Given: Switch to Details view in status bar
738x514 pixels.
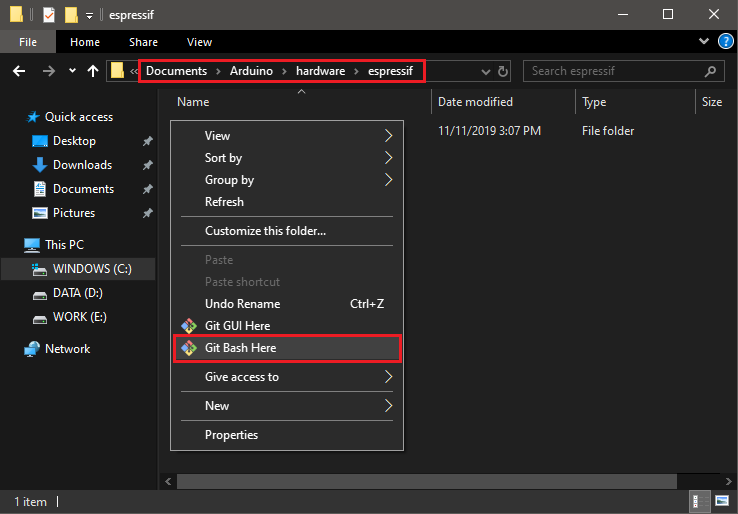Looking at the screenshot, I should point(700,501).
